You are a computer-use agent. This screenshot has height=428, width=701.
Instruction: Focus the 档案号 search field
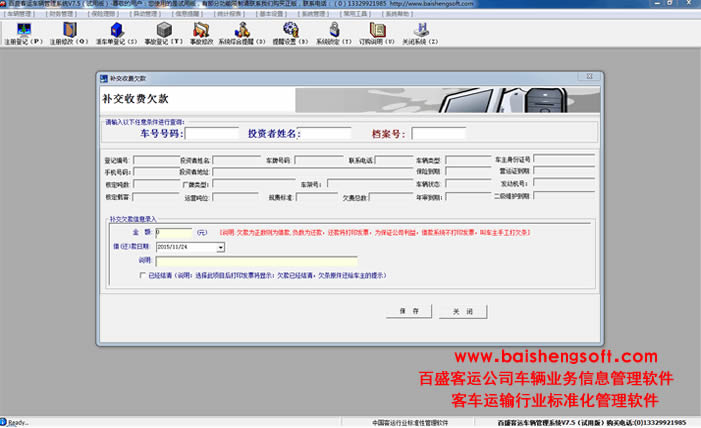click(x=439, y=133)
